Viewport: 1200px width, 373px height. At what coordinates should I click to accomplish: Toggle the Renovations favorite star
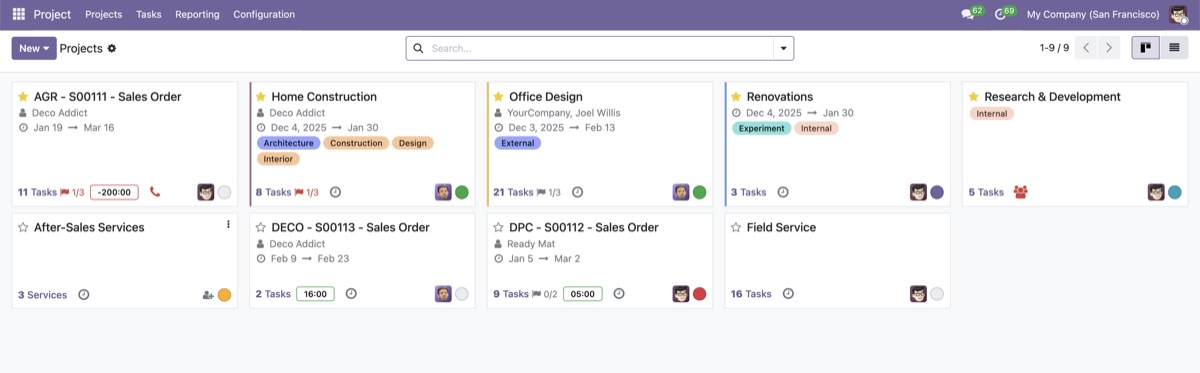click(x=736, y=97)
